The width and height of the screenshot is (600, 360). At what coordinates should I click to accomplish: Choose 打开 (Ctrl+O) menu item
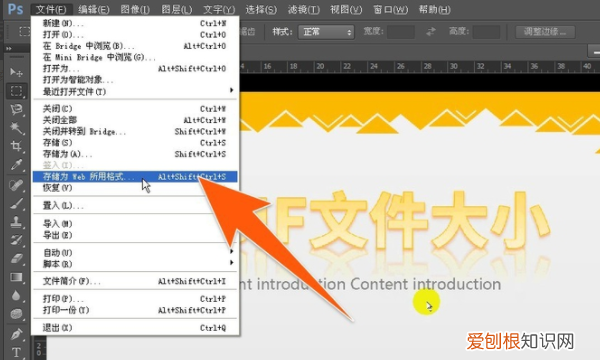coord(135,35)
